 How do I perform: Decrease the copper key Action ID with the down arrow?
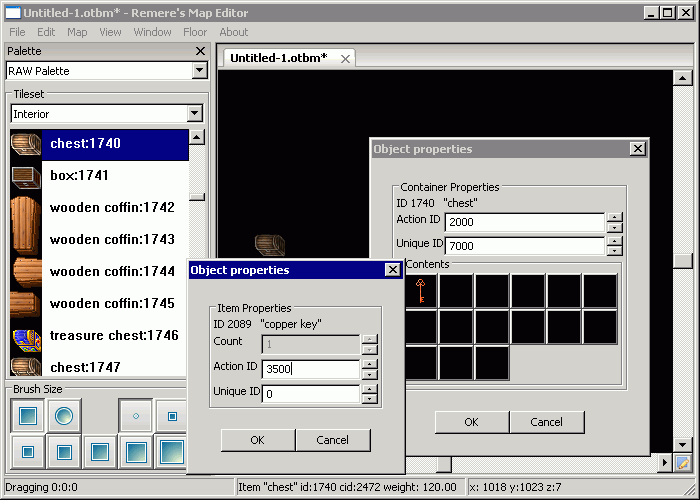click(369, 374)
